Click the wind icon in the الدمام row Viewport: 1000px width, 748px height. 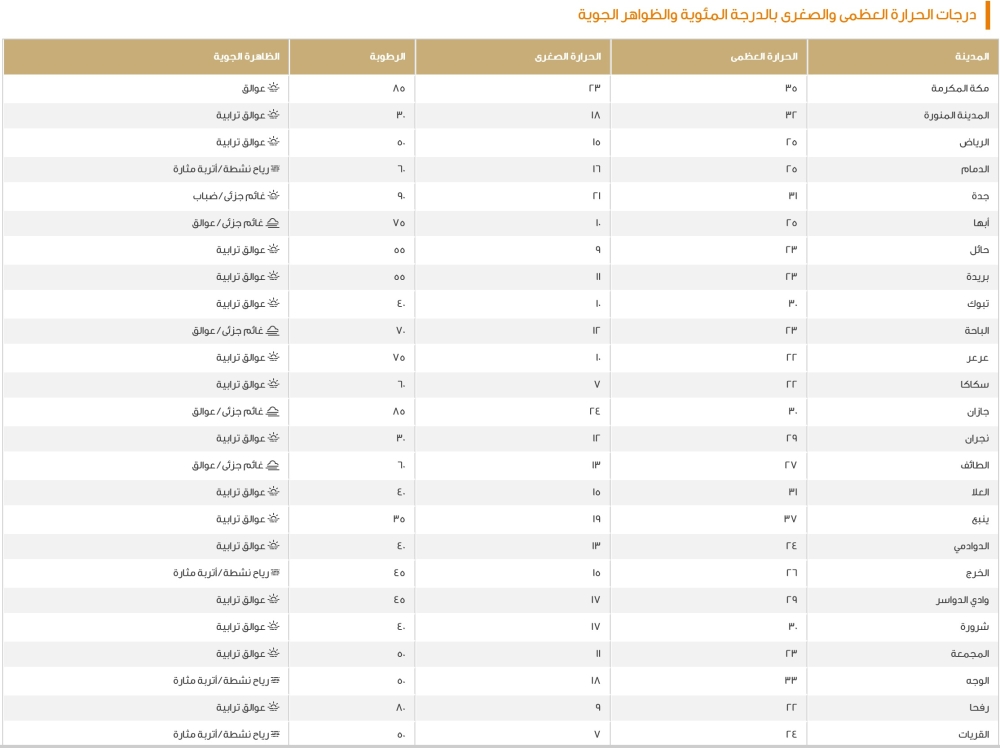[275, 169]
